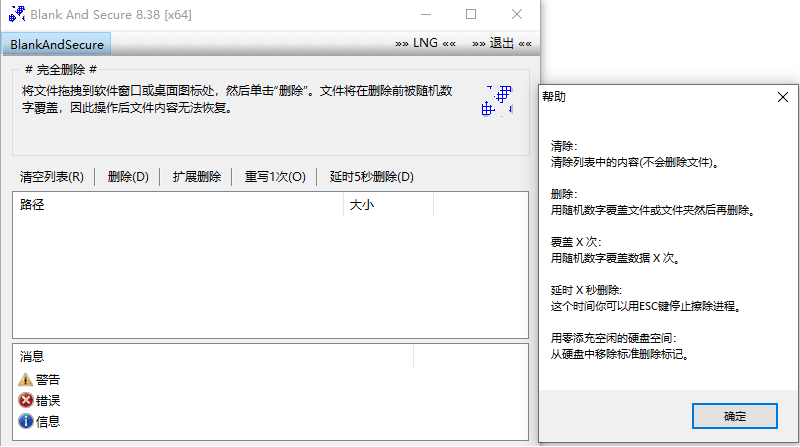Click the blue dotted logo in delete panel
This screenshot has width=800, height=447.
click(497, 101)
